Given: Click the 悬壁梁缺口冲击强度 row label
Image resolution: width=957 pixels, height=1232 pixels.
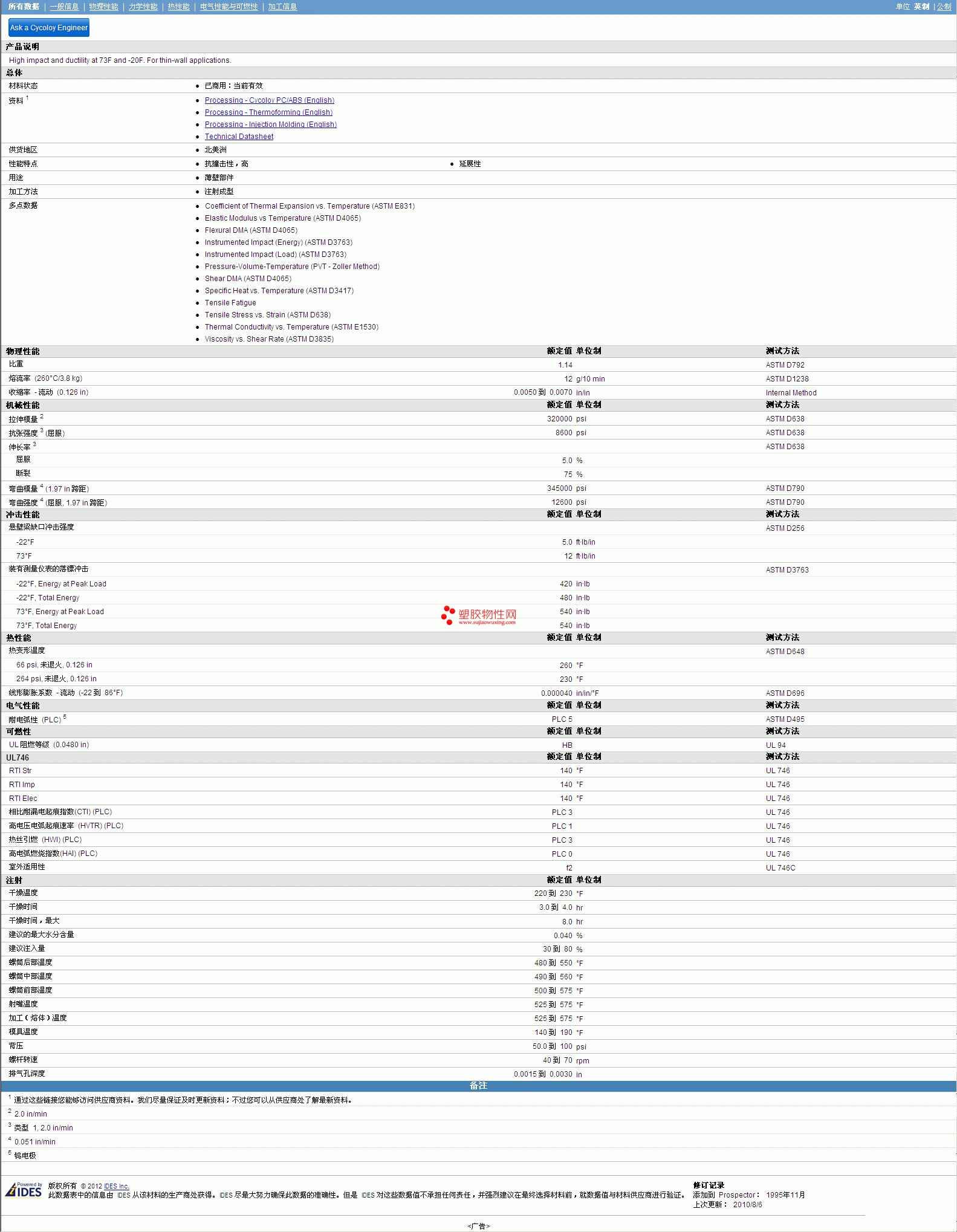Looking at the screenshot, I should (41, 527).
